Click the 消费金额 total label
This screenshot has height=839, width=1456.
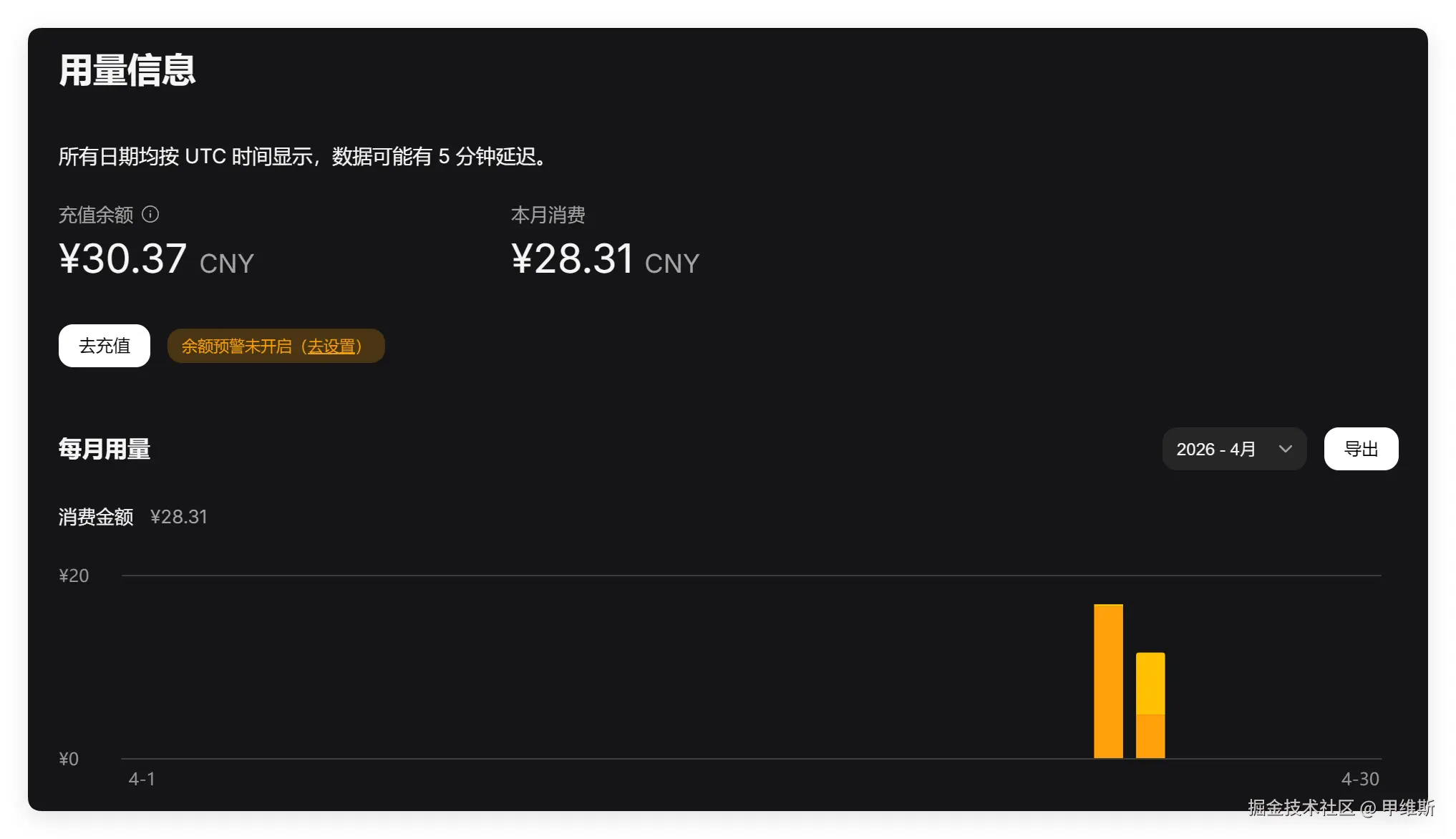[96, 517]
